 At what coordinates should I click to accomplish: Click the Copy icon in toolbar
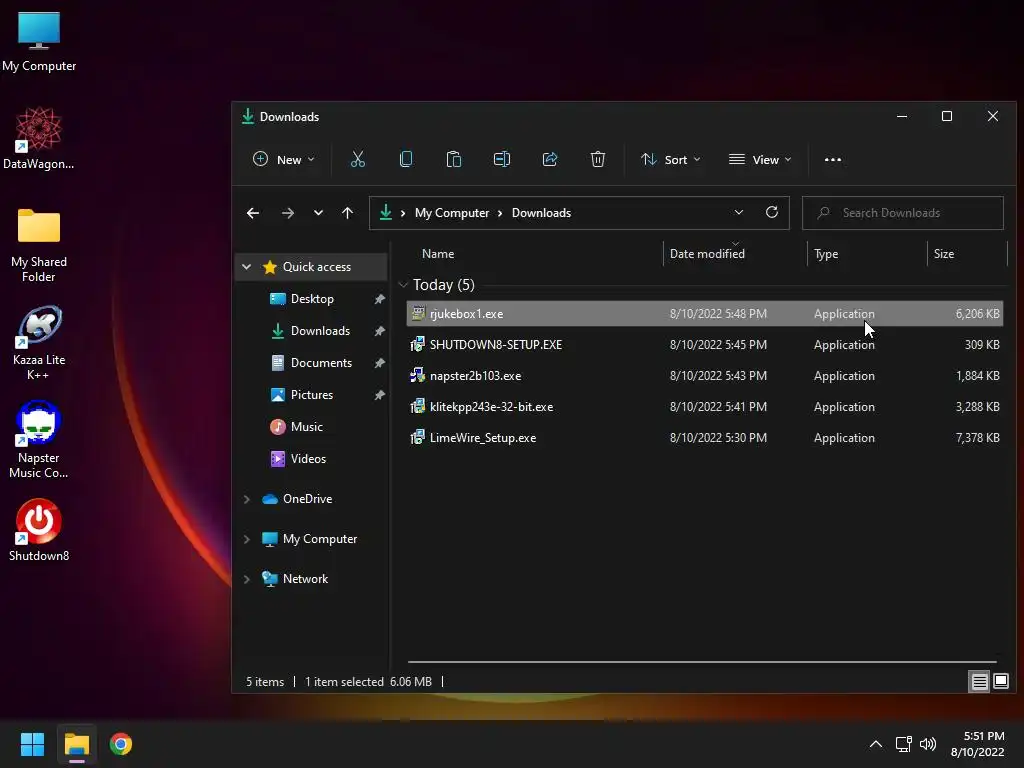[406, 159]
